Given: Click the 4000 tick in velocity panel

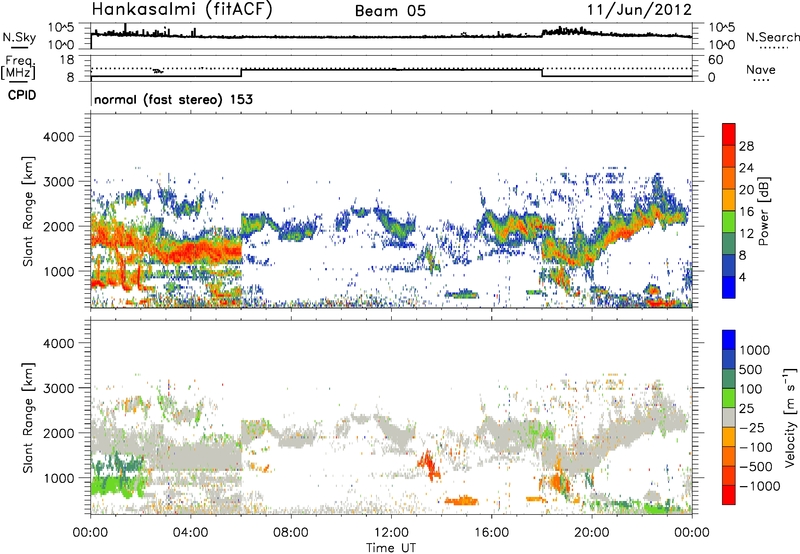Looking at the screenshot, I should coord(59,343).
